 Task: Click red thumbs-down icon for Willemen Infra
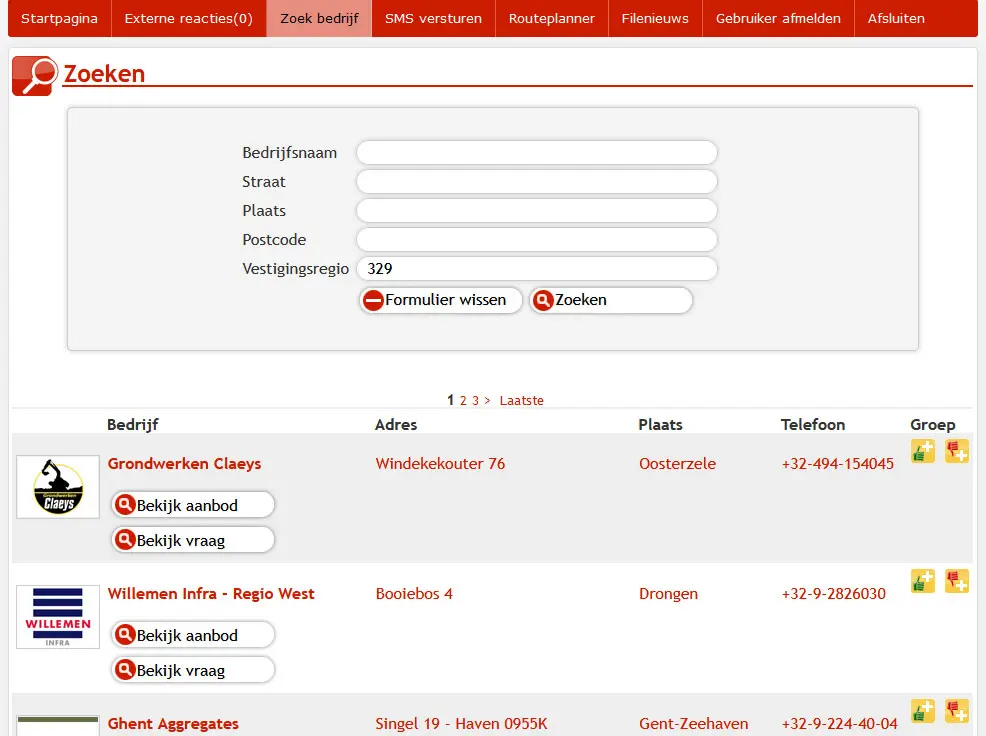pyautogui.click(x=957, y=582)
